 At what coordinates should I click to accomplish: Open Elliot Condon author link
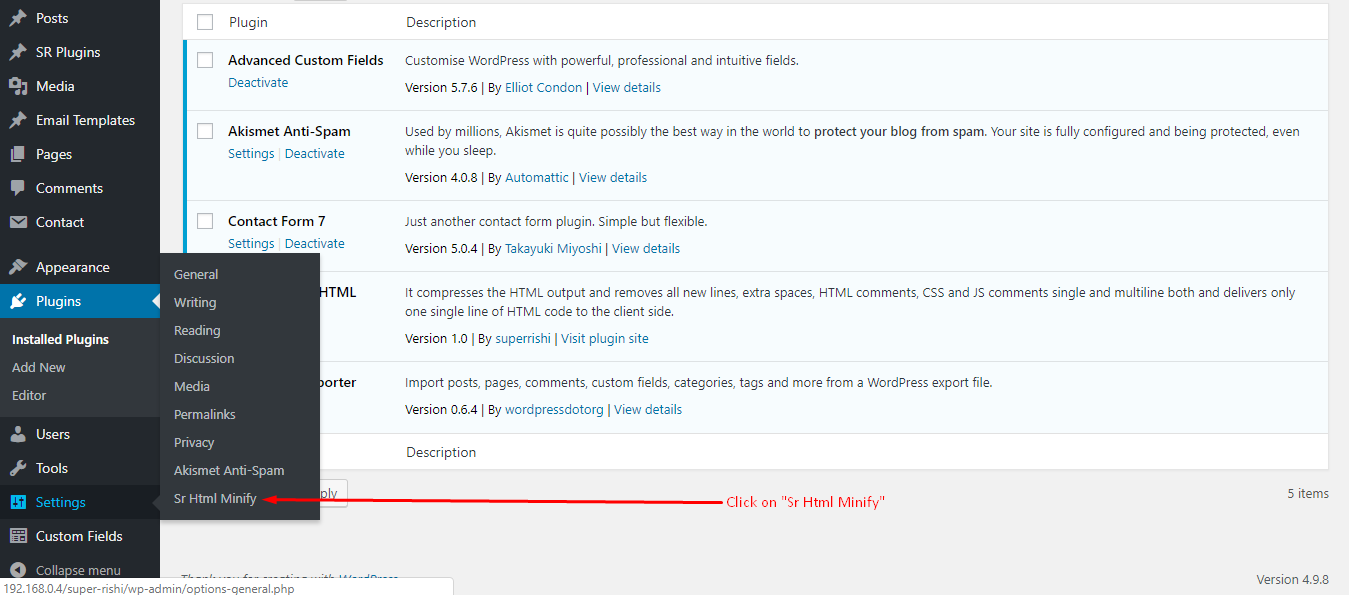[541, 88]
